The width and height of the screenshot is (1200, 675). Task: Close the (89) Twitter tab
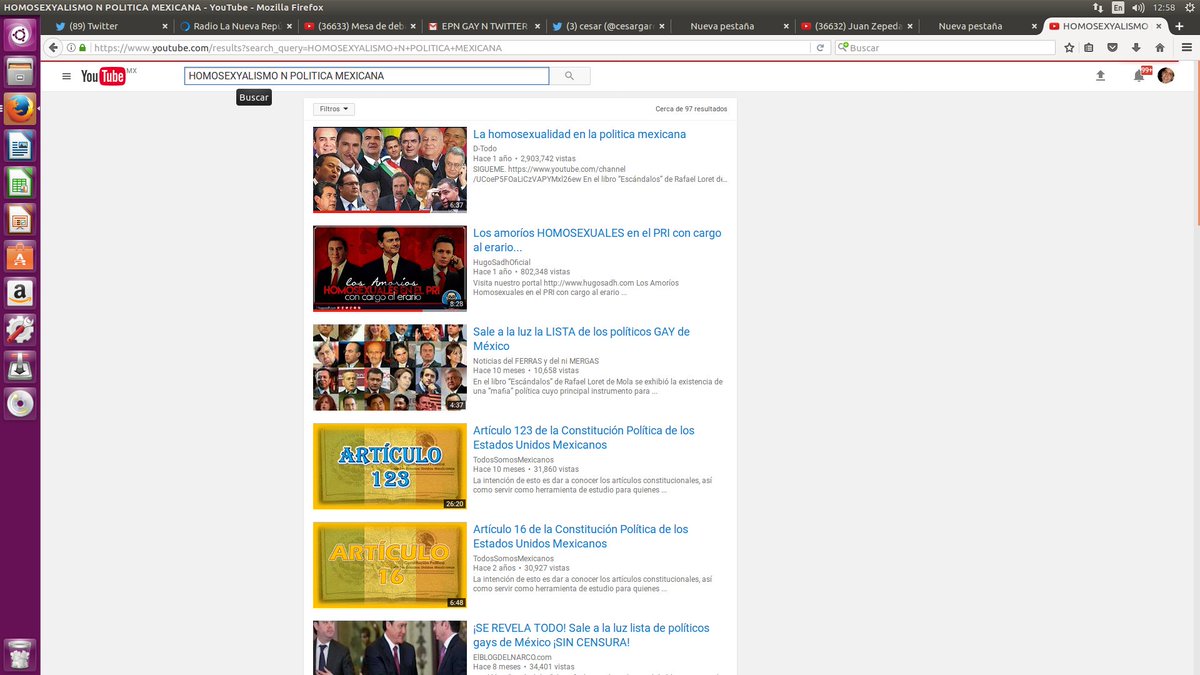pos(165,26)
